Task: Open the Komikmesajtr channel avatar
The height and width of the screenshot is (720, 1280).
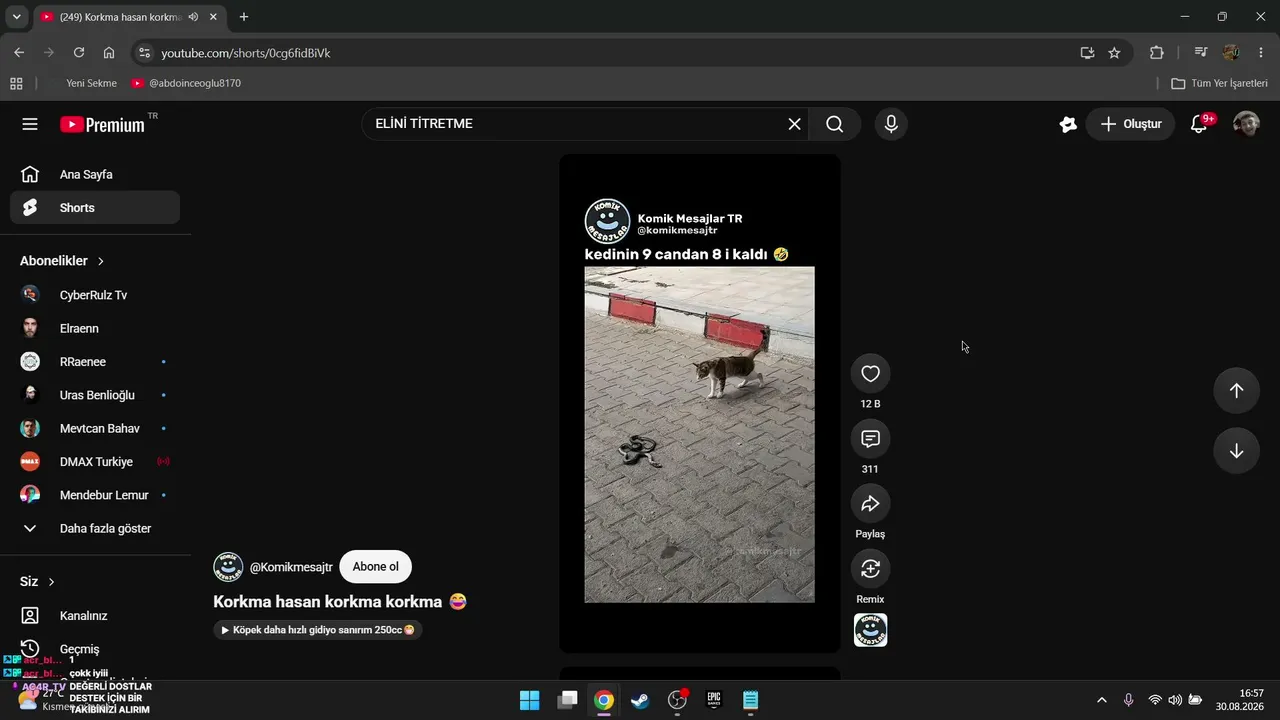Action: click(x=228, y=567)
